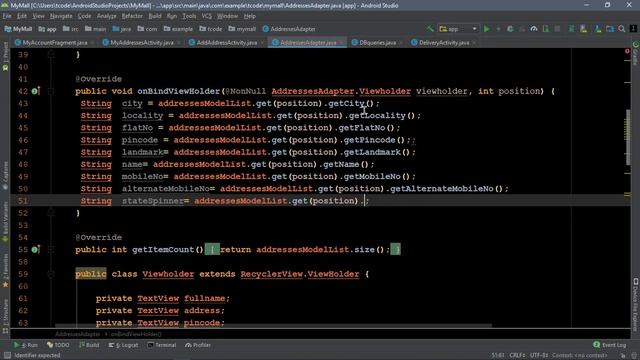The image size is (640, 360).
Task: Open the Build menu
Action: [x=155, y=16]
